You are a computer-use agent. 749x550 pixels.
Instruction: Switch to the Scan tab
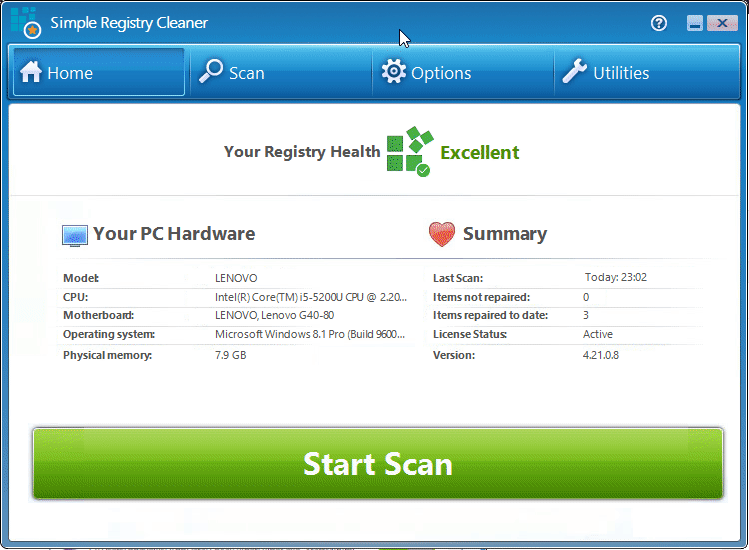[x=281, y=72]
